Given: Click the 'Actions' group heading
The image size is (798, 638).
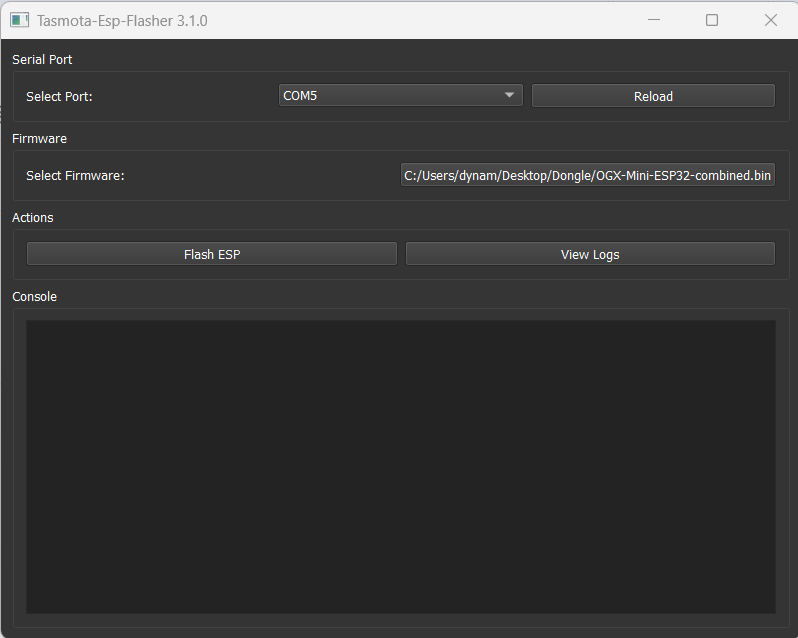Looking at the screenshot, I should pos(33,217).
